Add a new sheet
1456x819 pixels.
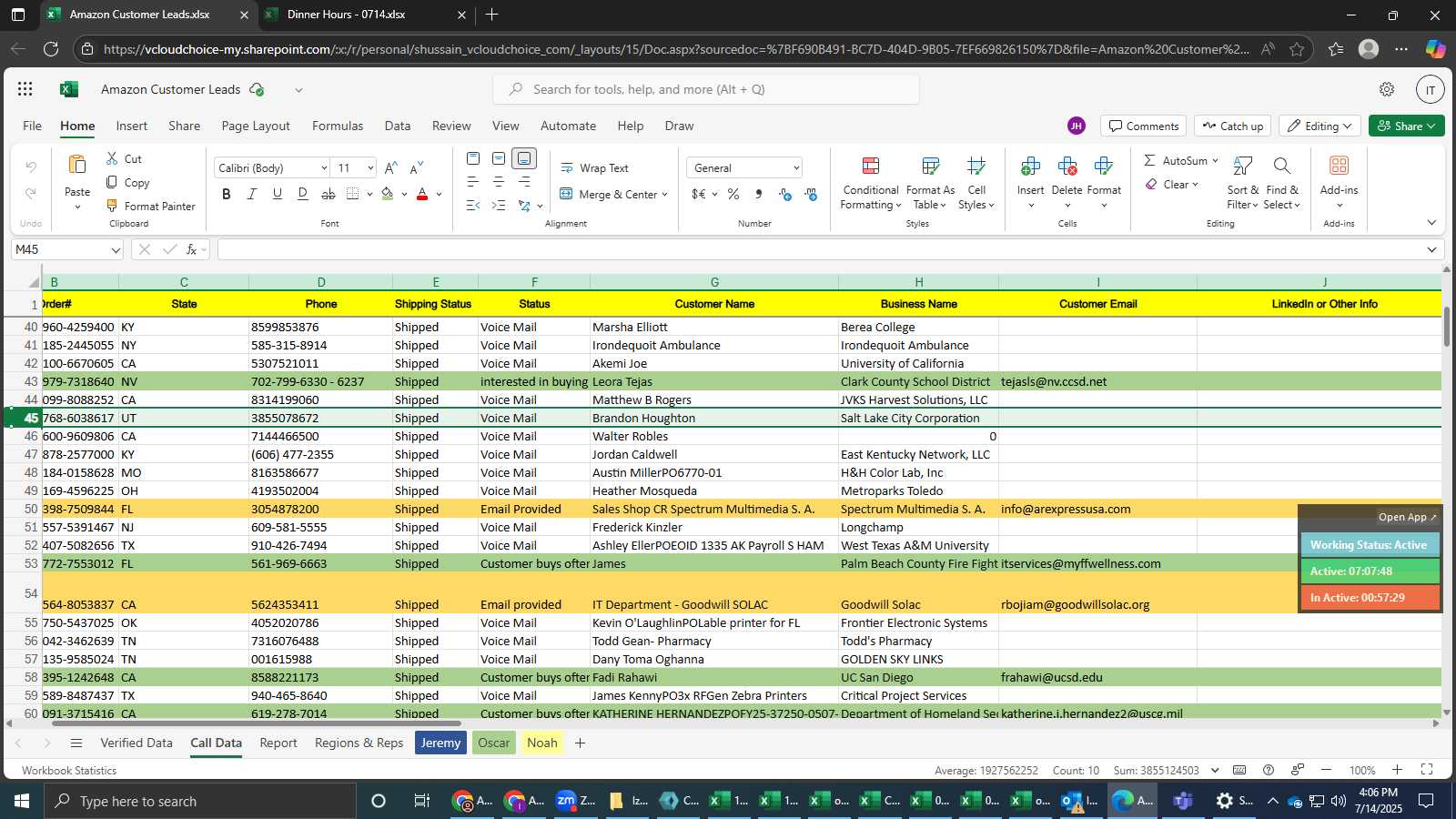click(x=580, y=743)
